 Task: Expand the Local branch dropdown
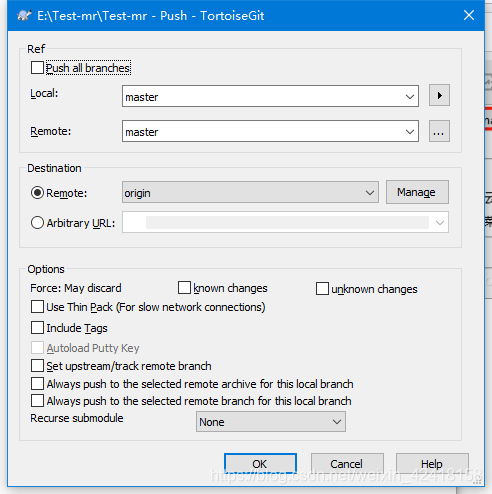(x=410, y=97)
